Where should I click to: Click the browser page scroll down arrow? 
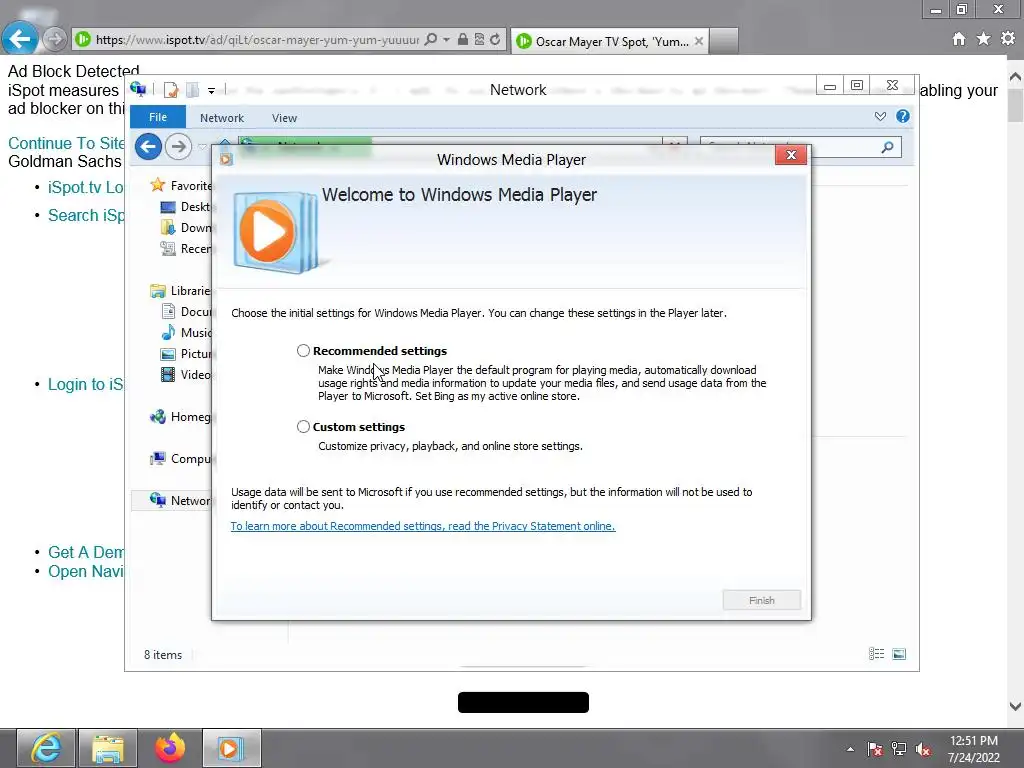[1015, 706]
